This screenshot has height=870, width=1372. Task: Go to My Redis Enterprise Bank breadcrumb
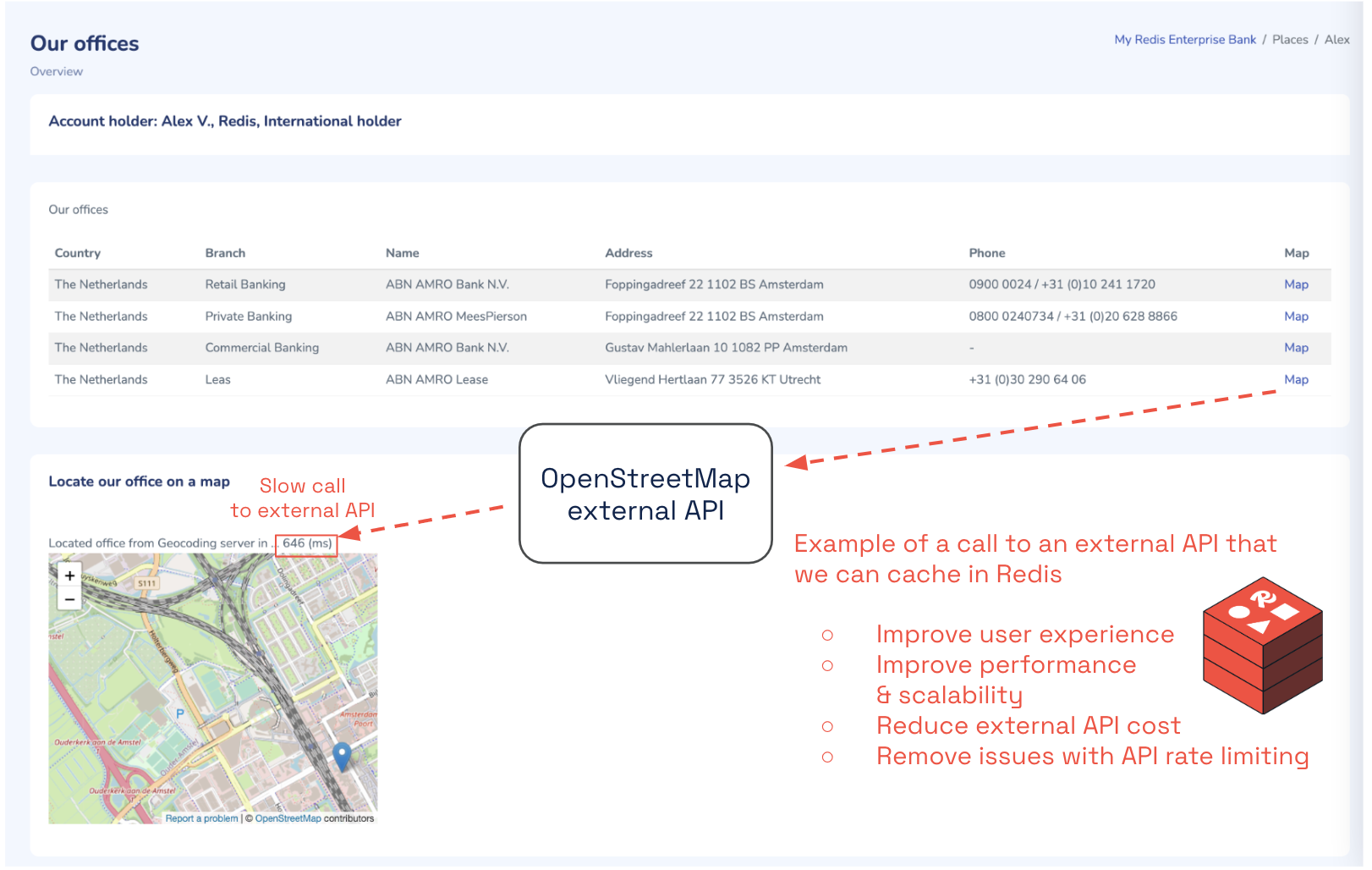[x=1185, y=40]
